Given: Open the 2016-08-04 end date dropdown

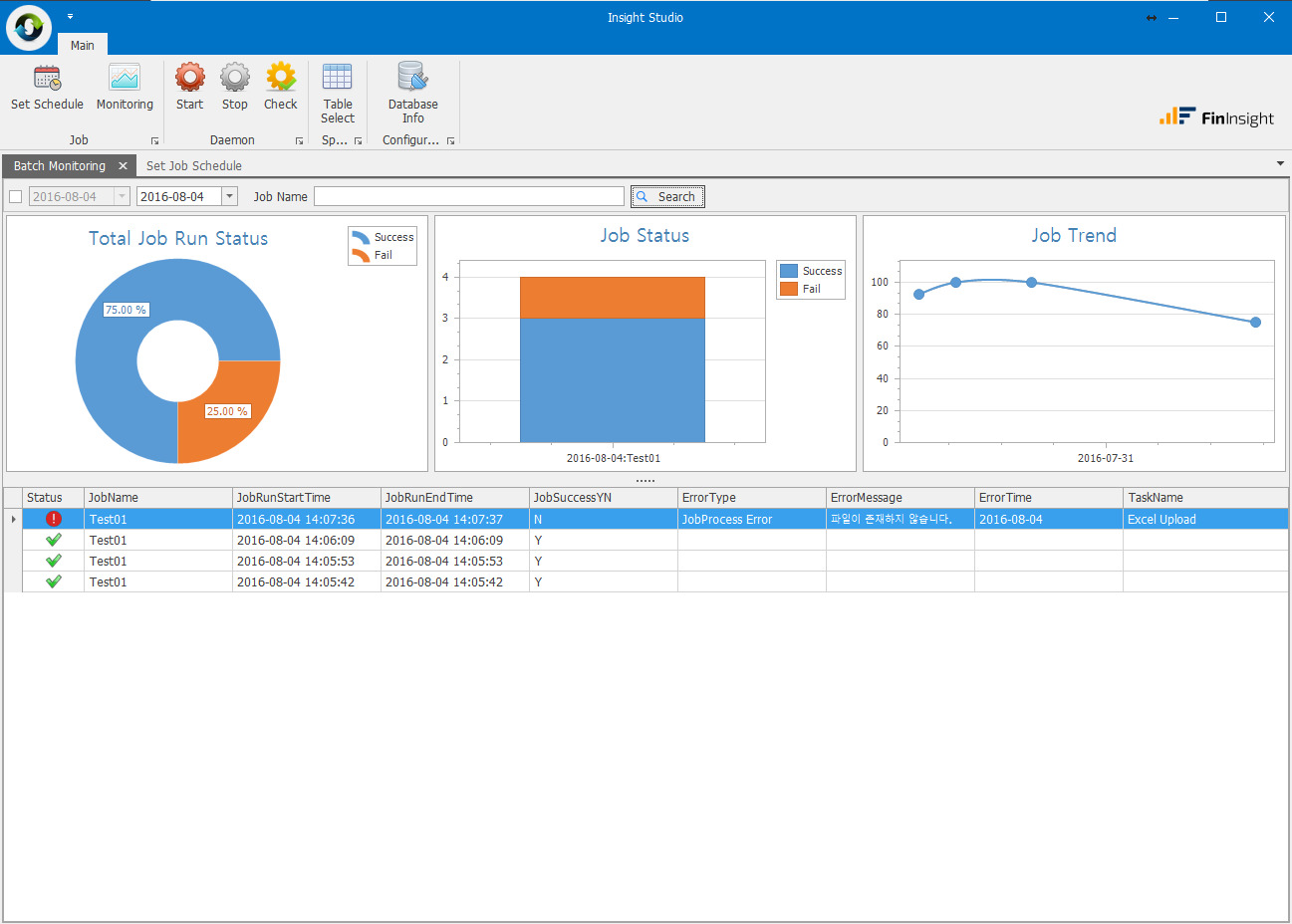Looking at the screenshot, I should click(x=229, y=196).
